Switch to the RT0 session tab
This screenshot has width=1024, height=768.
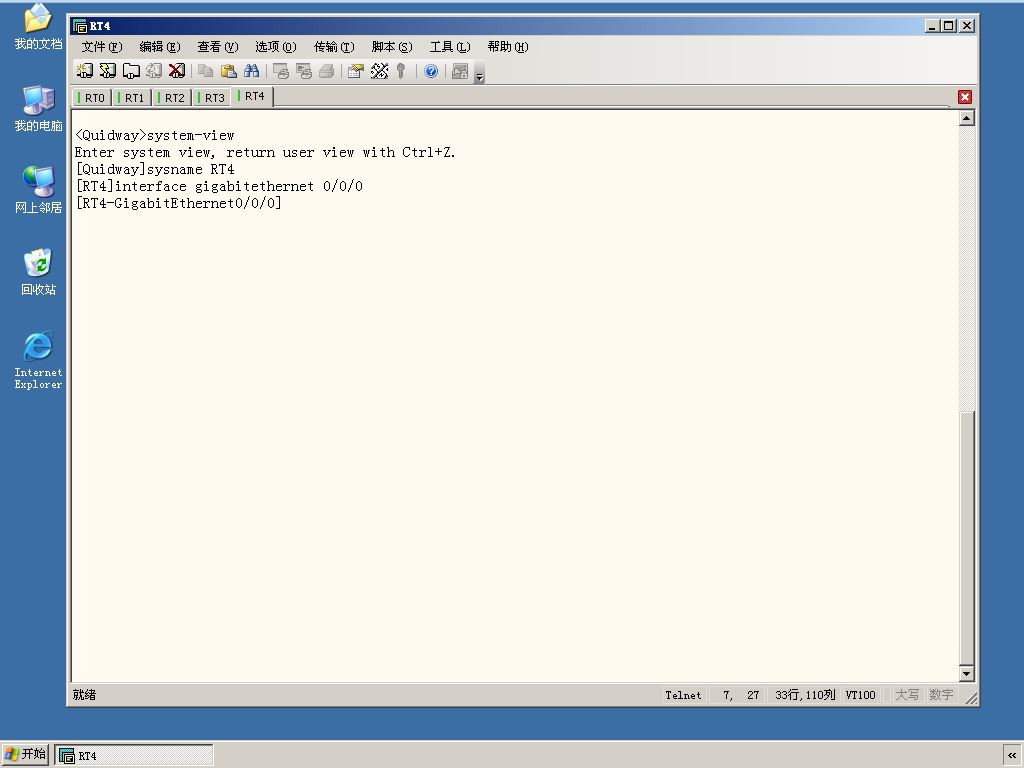[91, 98]
